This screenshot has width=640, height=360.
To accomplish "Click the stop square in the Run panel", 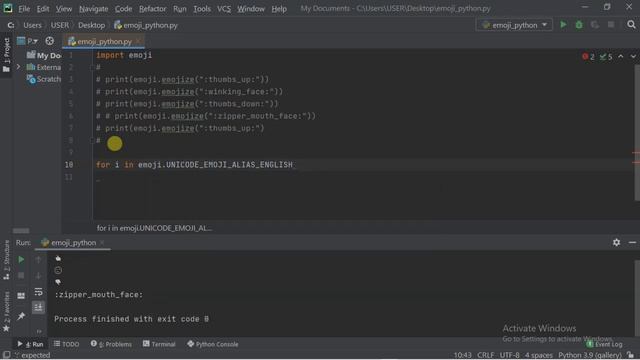I will coord(21,276).
